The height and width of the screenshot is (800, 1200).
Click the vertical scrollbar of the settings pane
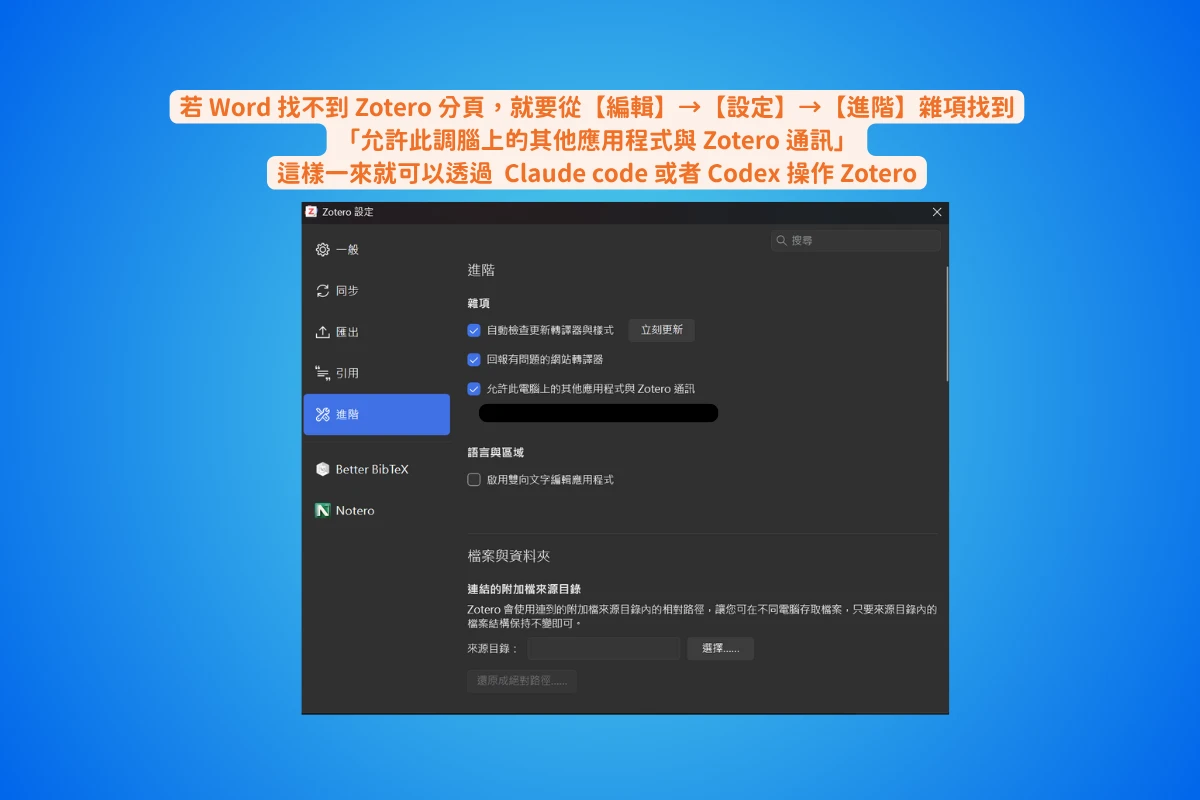[x=946, y=323]
